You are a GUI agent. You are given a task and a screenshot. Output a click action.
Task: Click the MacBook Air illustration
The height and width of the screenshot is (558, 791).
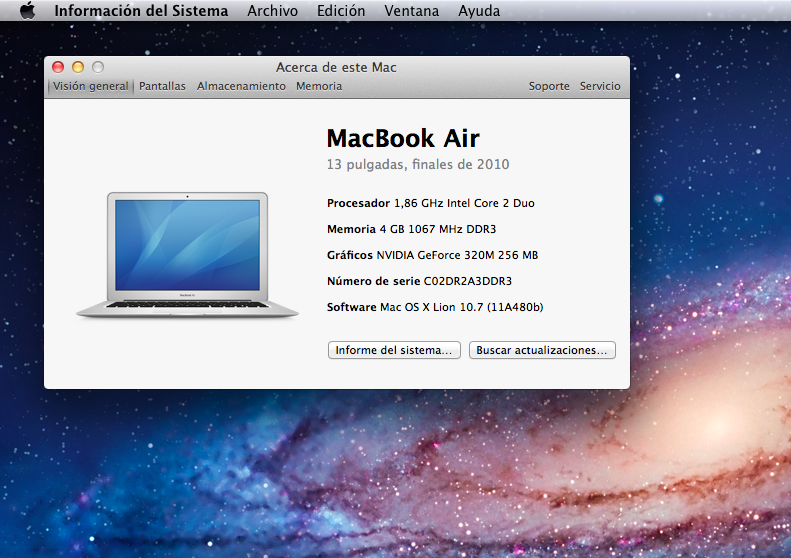pos(187,255)
